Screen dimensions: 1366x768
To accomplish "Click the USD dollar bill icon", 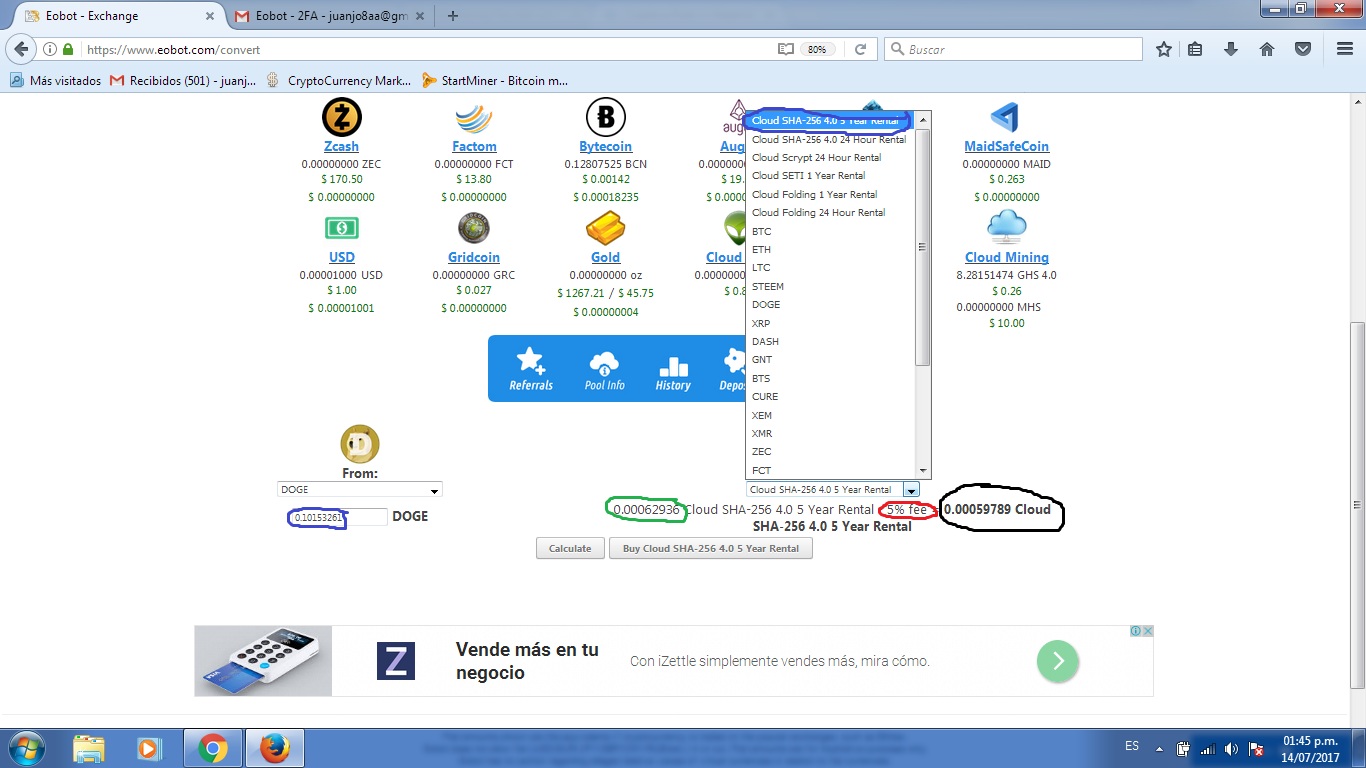I will pos(341,229).
